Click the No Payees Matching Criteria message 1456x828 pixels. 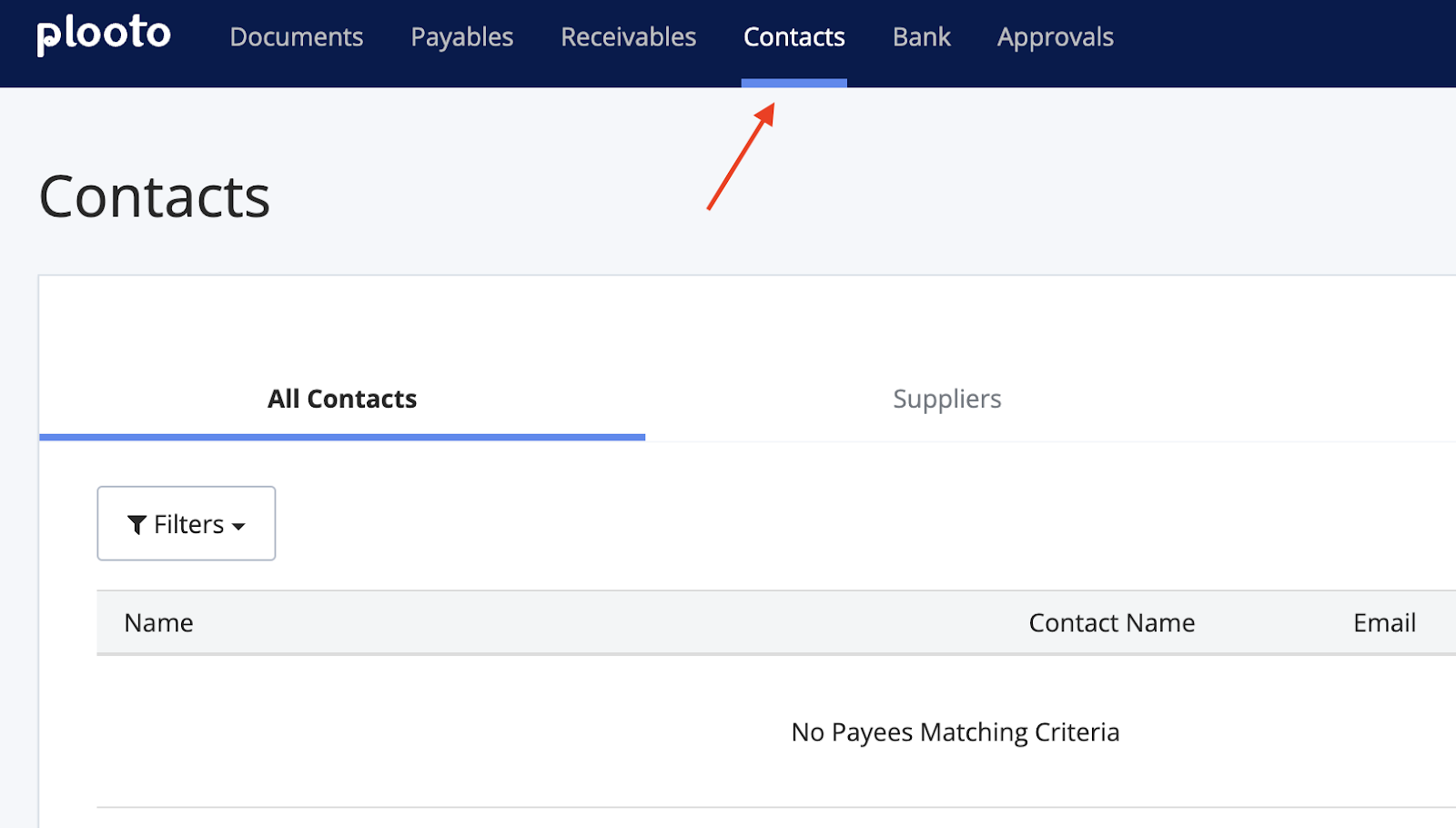tap(955, 732)
